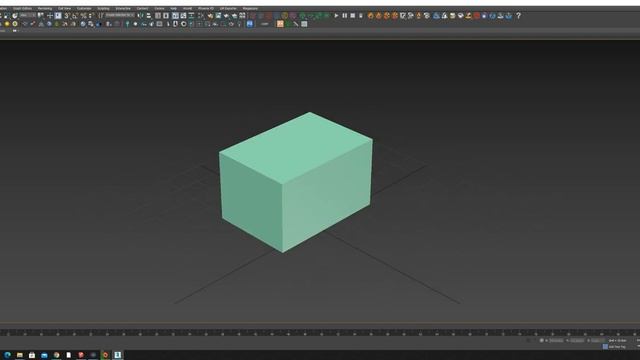The width and height of the screenshot is (640, 360).
Task: Toggle the 3D Snaps button
Action: pos(67,16)
